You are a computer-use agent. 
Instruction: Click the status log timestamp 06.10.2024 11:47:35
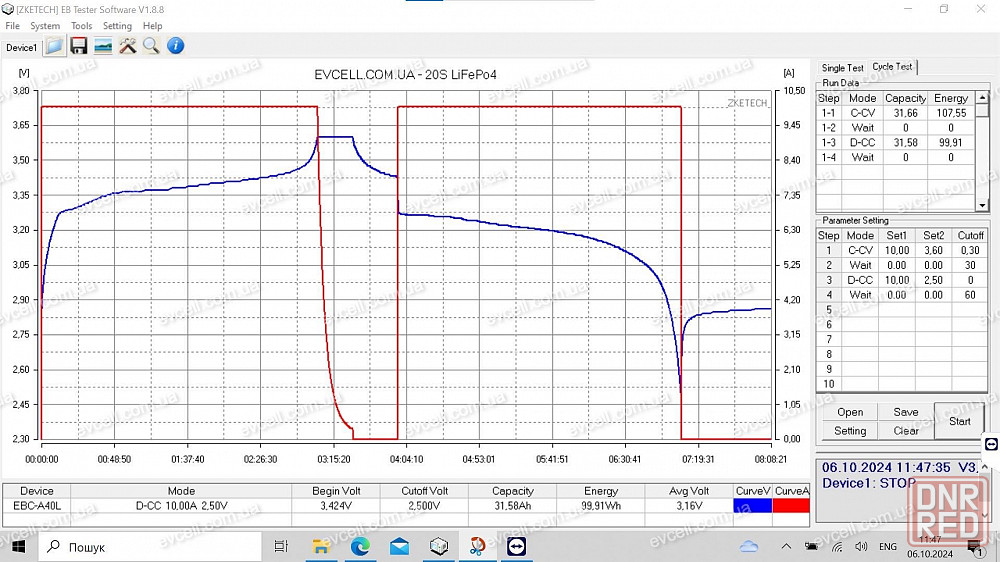(x=886, y=468)
